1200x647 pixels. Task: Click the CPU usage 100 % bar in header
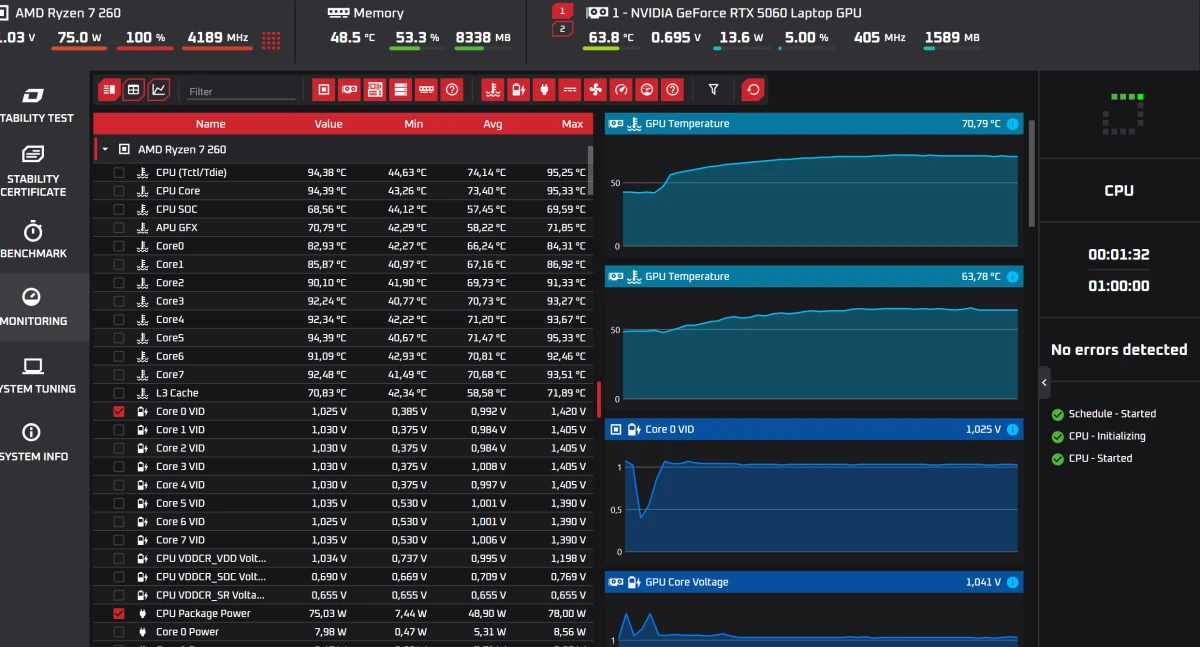146,47
